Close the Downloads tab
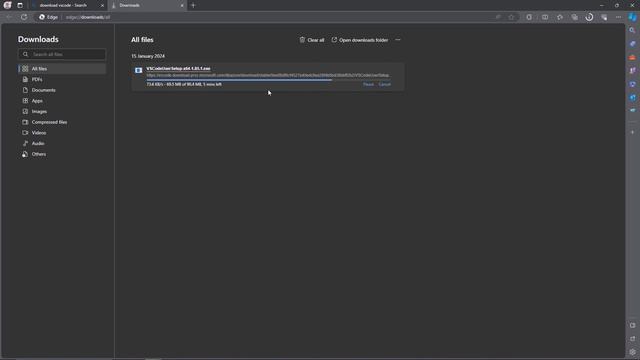This screenshot has width=640, height=360. [x=182, y=5]
